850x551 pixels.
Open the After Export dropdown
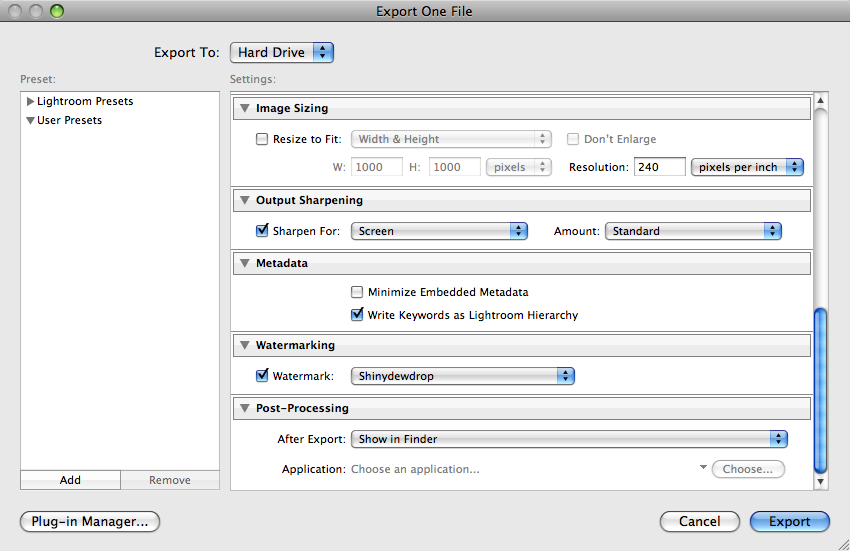tap(569, 439)
